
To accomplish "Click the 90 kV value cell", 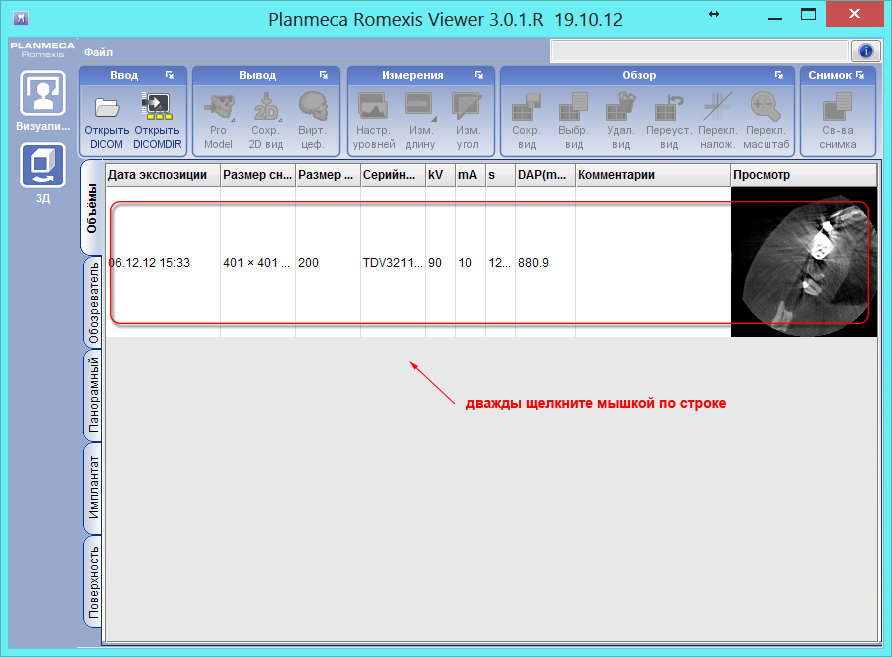I will click(440, 262).
